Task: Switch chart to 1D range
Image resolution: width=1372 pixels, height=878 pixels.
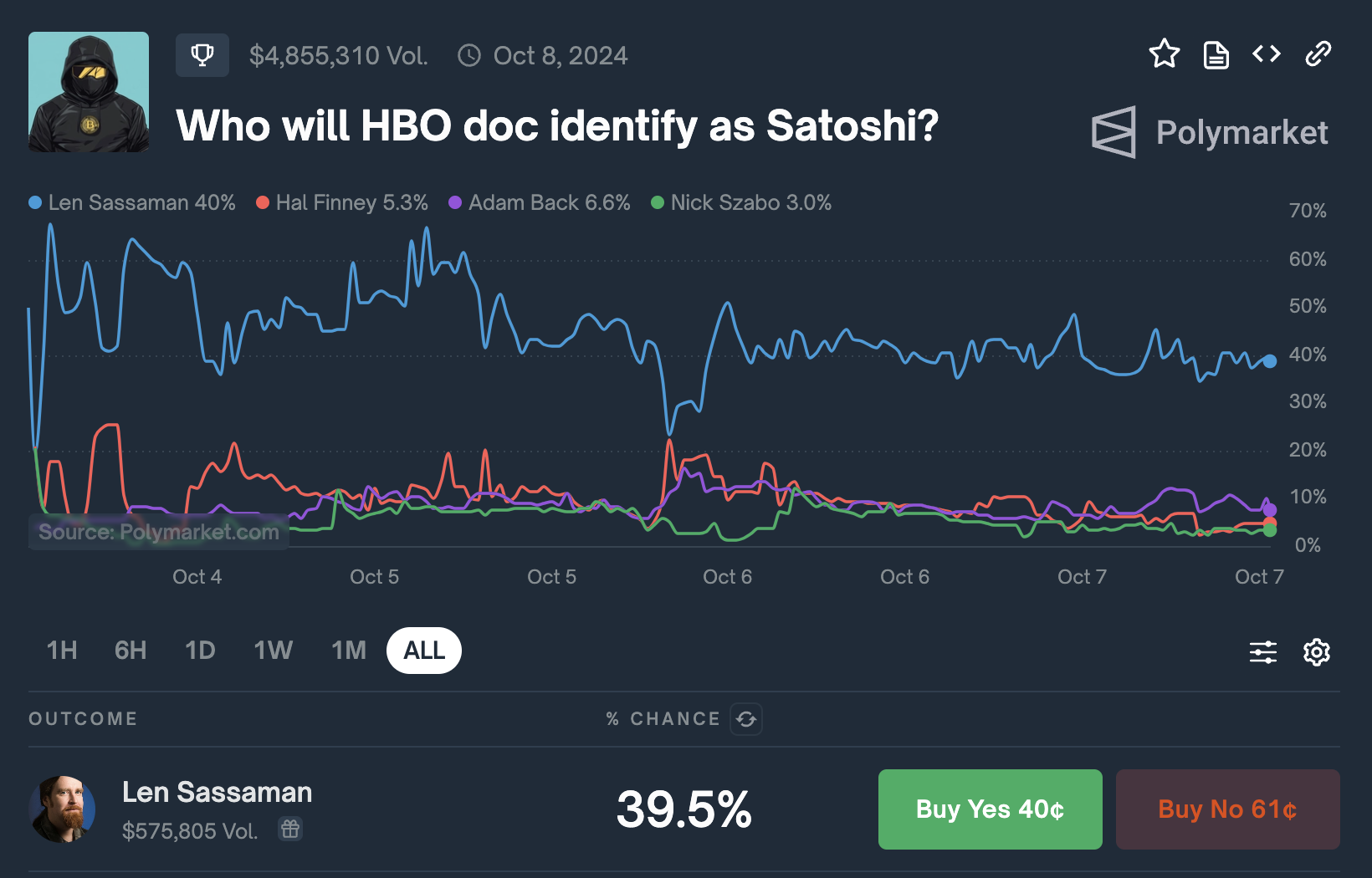Action: pos(200,651)
